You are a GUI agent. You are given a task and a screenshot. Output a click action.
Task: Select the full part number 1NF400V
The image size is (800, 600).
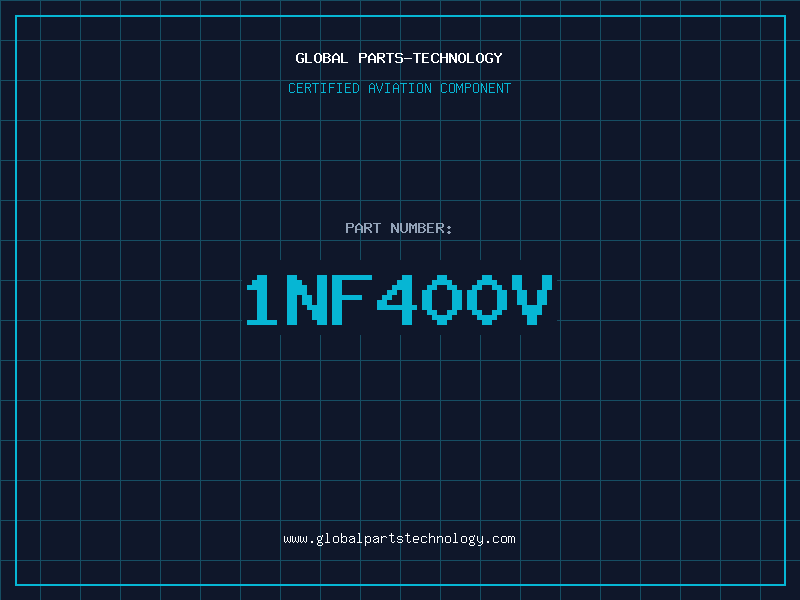[399, 300]
